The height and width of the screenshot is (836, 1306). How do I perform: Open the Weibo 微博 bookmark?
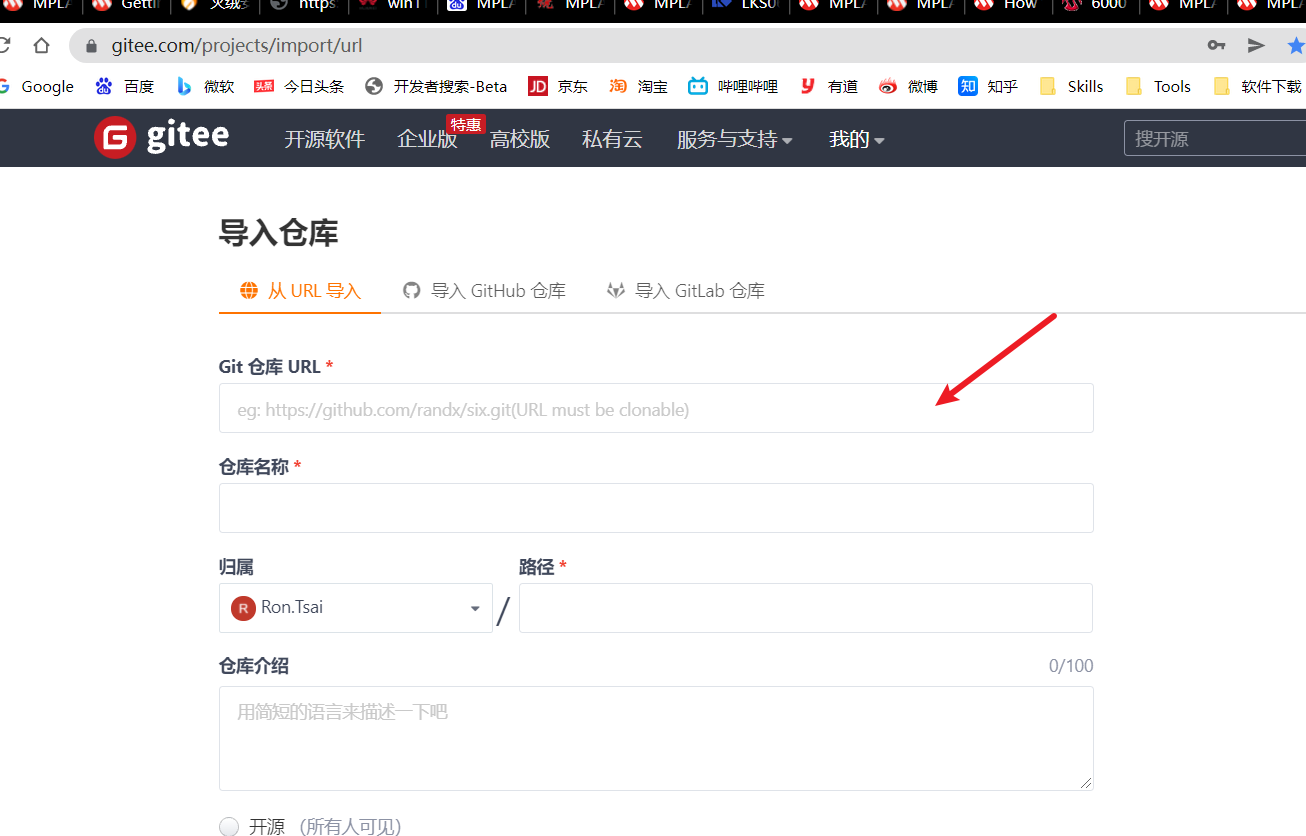pos(908,87)
